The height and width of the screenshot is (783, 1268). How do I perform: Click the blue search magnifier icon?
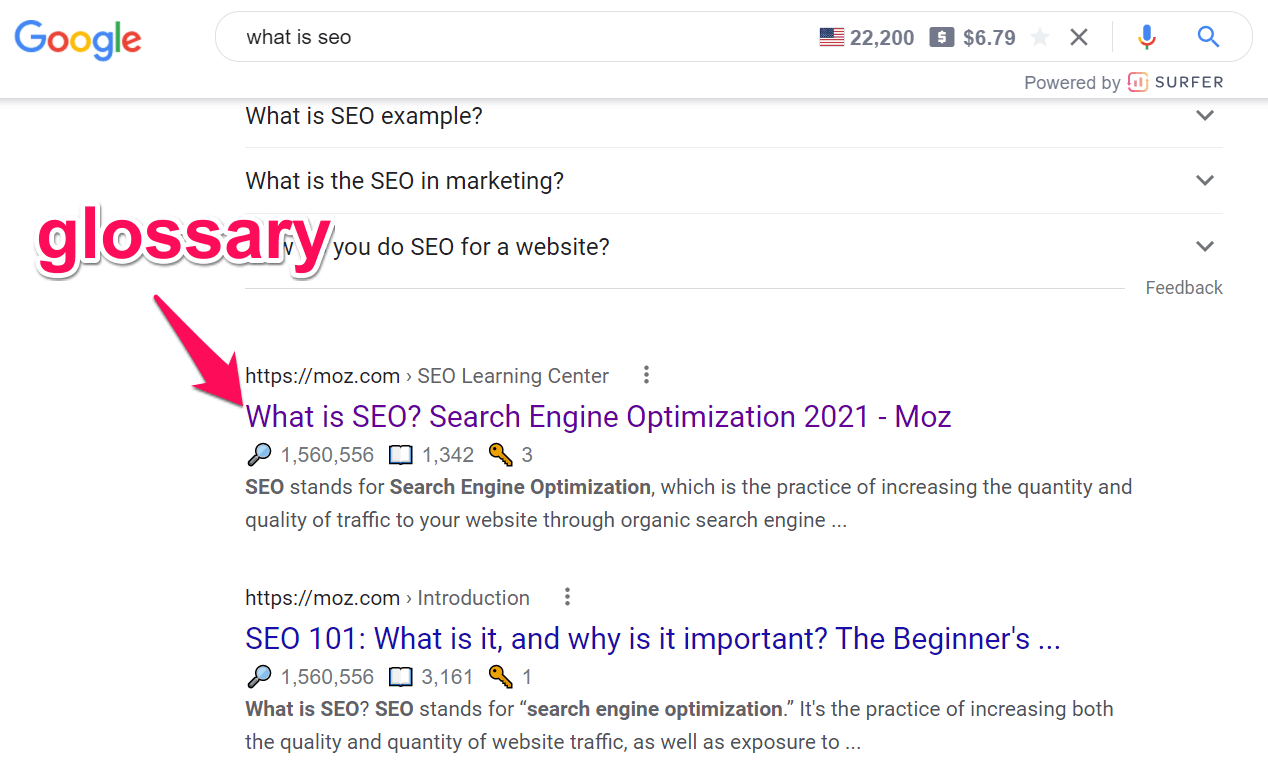[1209, 37]
